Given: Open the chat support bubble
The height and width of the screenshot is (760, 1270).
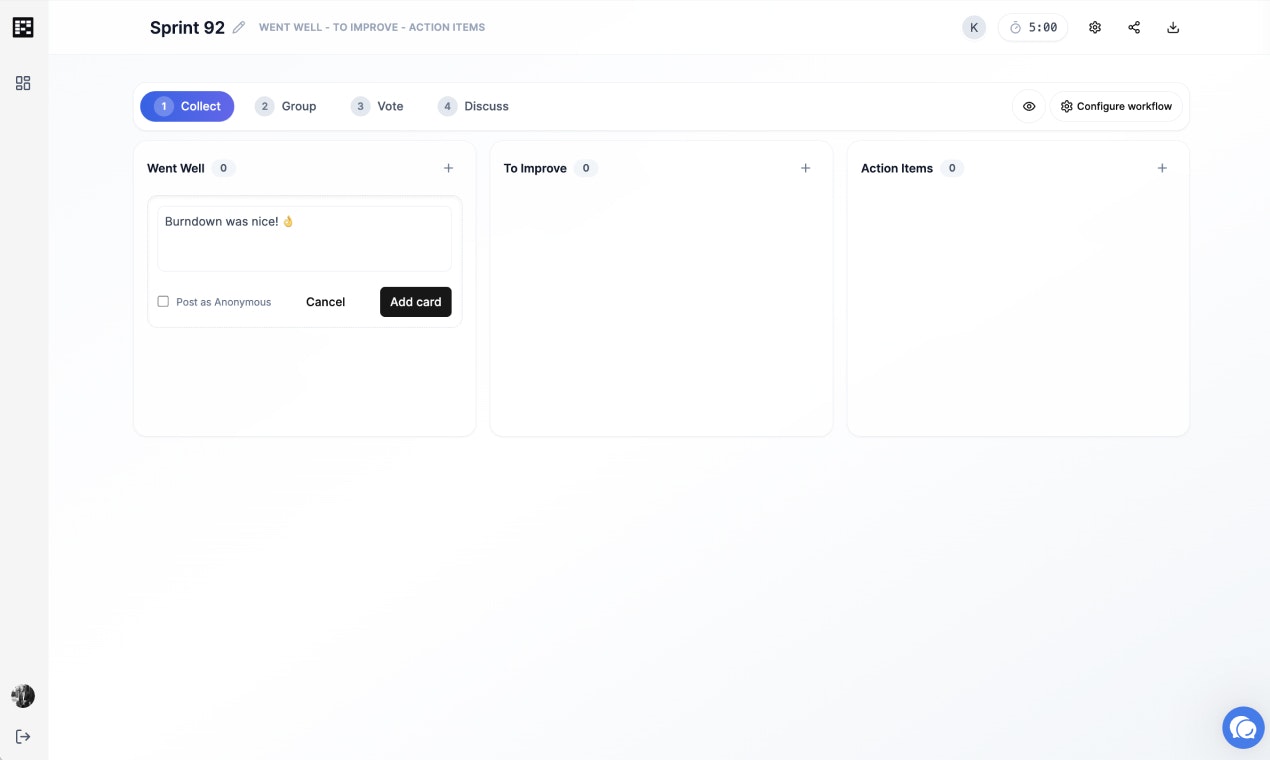Looking at the screenshot, I should 1243,727.
